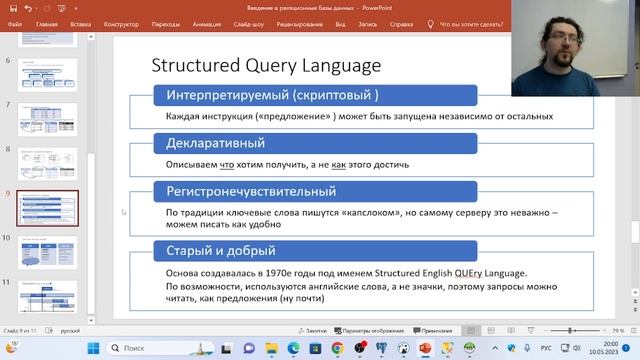The width and height of the screenshot is (640, 360).
Task: Select slide 8 thumbnail
Action: pos(47,164)
